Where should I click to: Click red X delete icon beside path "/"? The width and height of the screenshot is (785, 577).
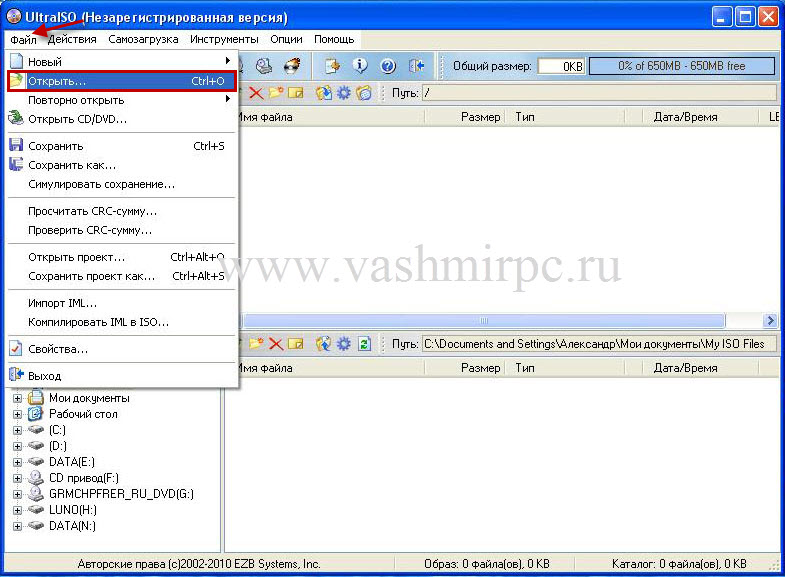tap(256, 93)
